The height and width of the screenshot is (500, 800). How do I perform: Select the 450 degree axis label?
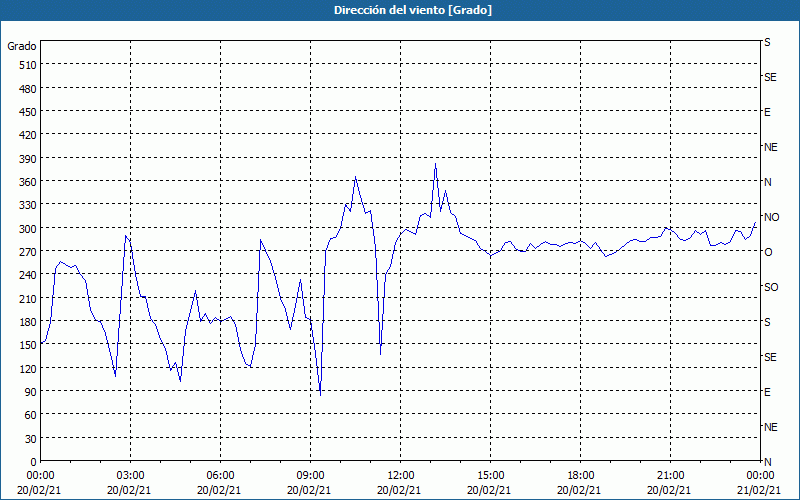point(29,112)
